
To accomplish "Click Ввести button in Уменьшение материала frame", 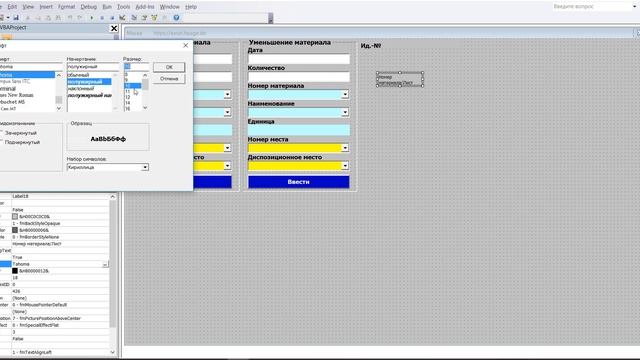I will point(298,182).
